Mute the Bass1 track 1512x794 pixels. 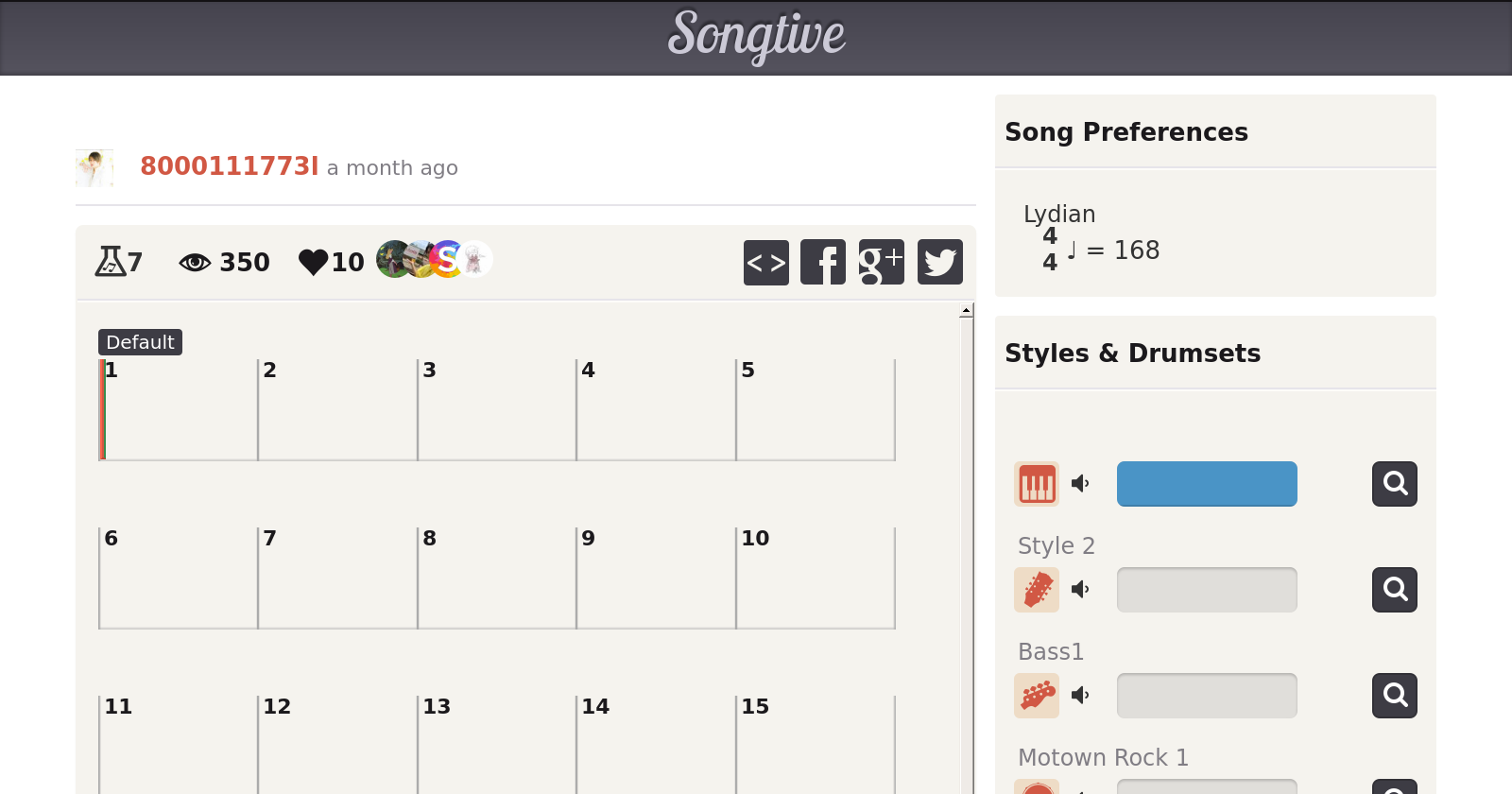pyautogui.click(x=1080, y=696)
